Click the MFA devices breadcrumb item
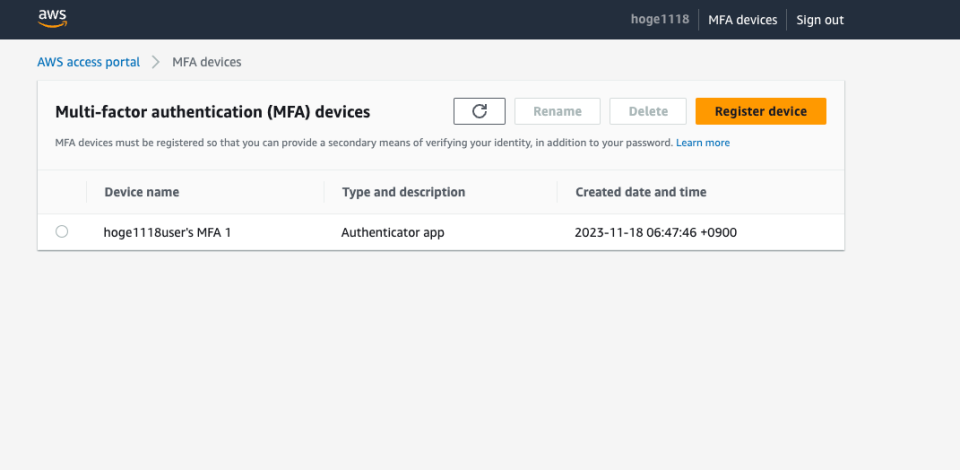960x470 pixels. click(x=207, y=62)
